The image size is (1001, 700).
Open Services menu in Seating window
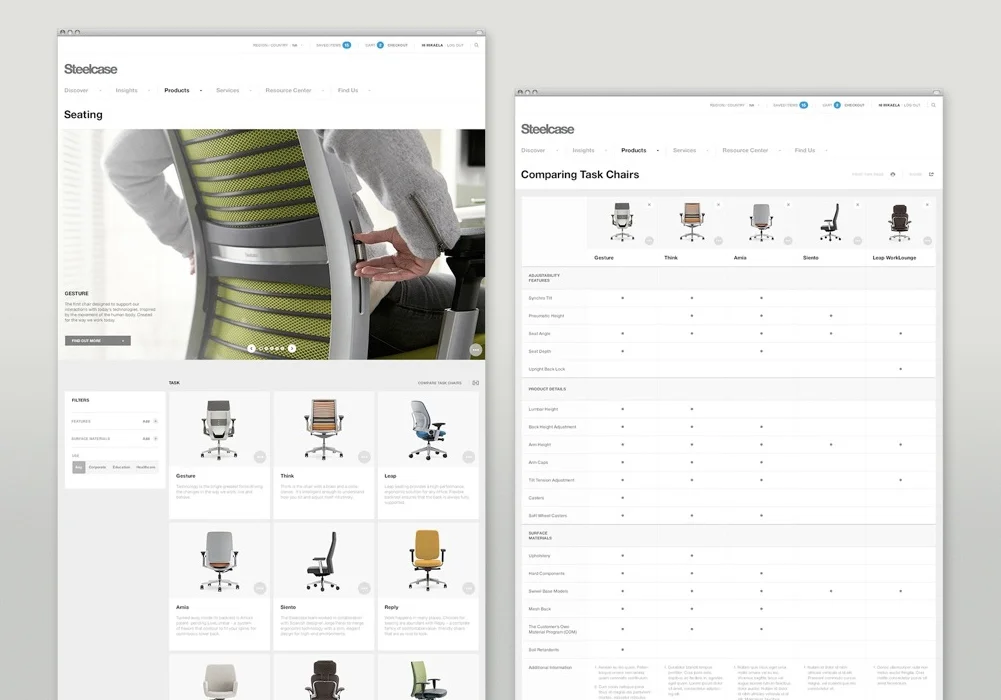227,91
